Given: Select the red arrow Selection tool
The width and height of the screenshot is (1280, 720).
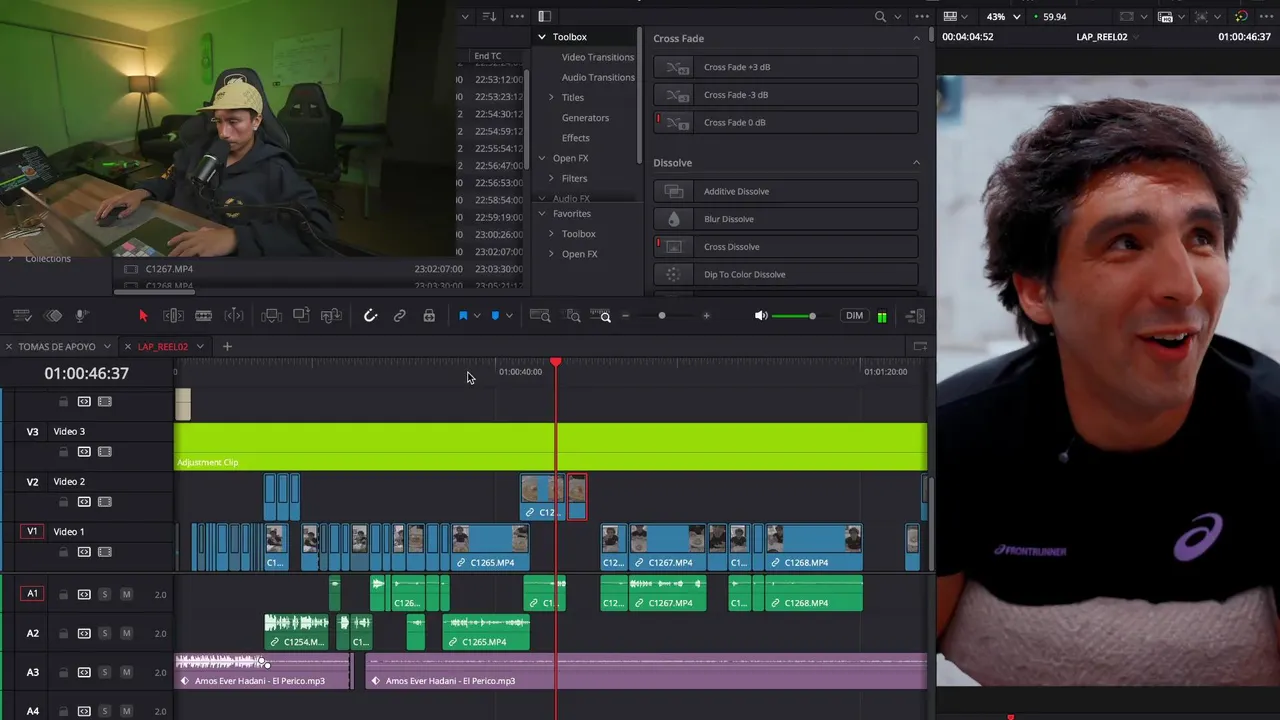Looking at the screenshot, I should (x=143, y=316).
